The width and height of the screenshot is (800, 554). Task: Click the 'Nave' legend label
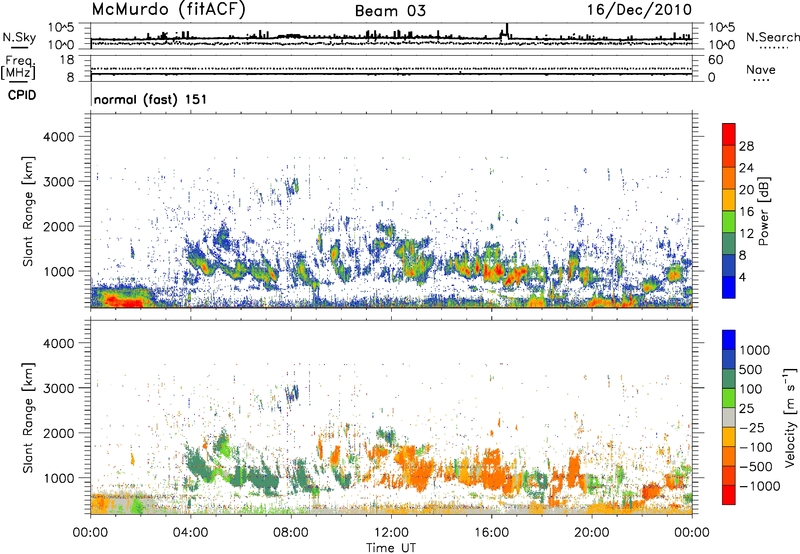click(761, 70)
